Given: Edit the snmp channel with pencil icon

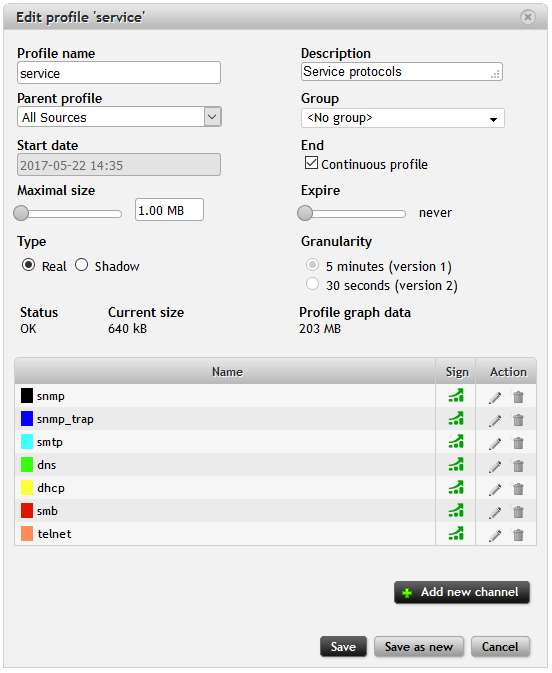Looking at the screenshot, I should (x=494, y=397).
